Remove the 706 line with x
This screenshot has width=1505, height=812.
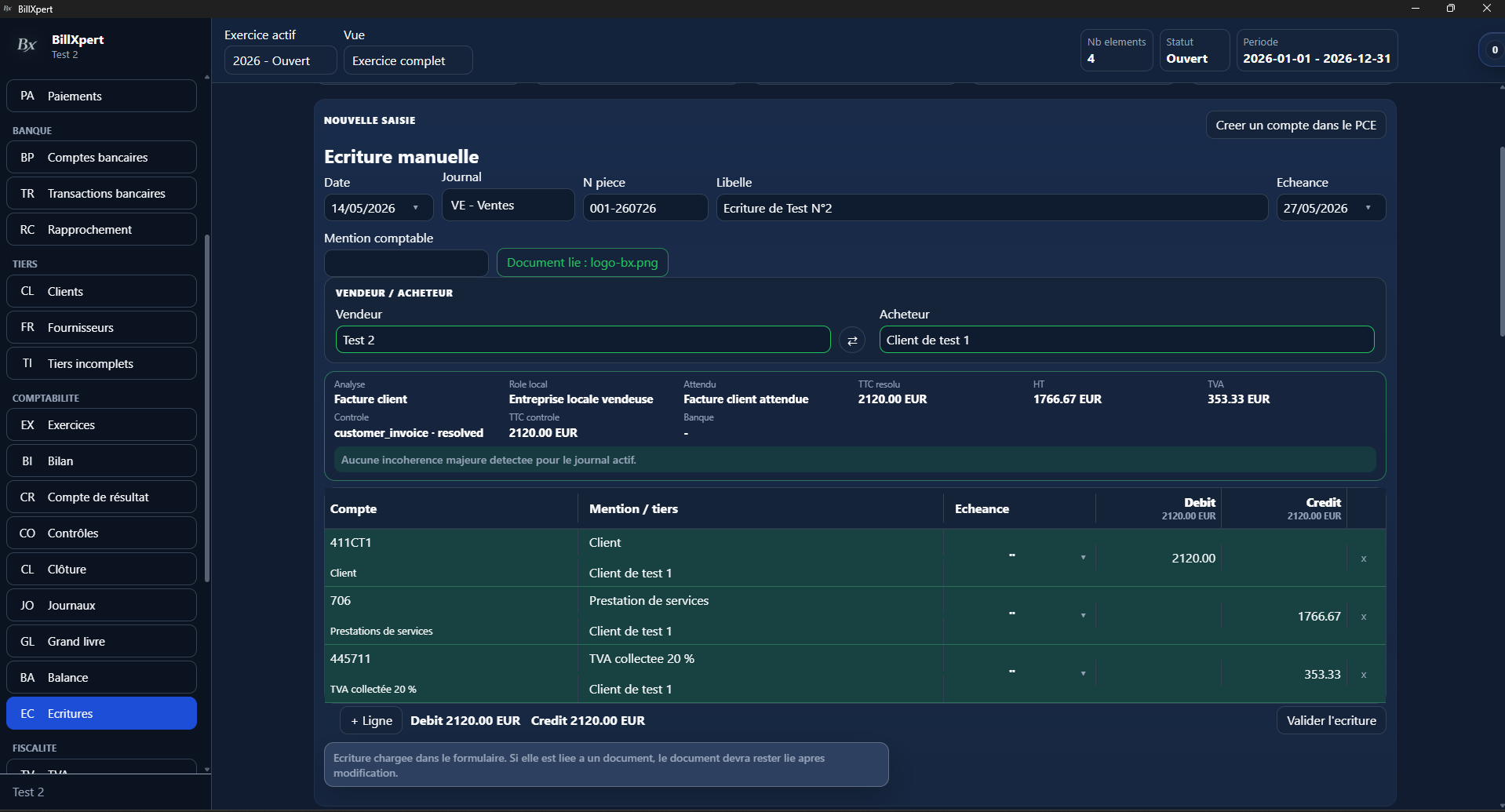coord(1364,617)
